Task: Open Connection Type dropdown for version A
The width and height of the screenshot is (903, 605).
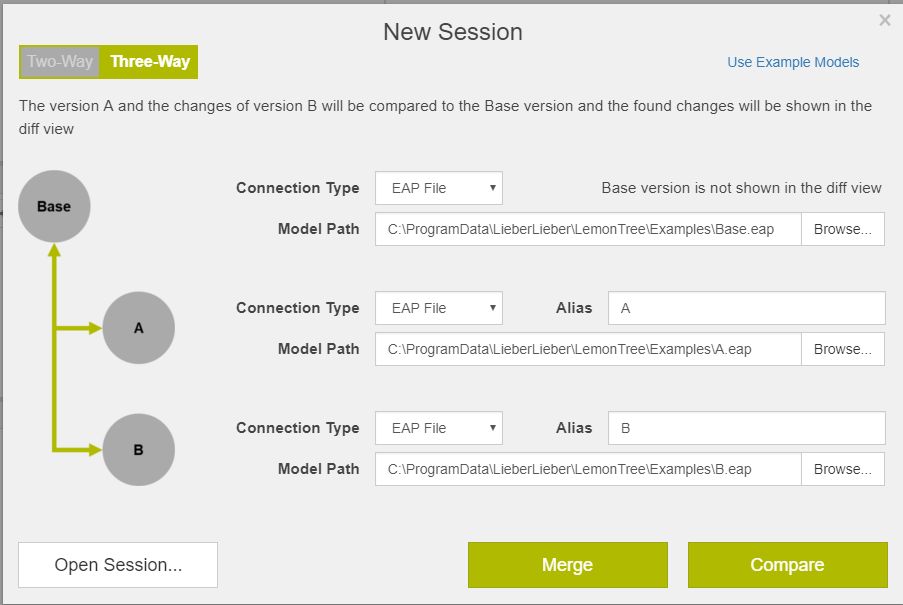Action: point(438,308)
